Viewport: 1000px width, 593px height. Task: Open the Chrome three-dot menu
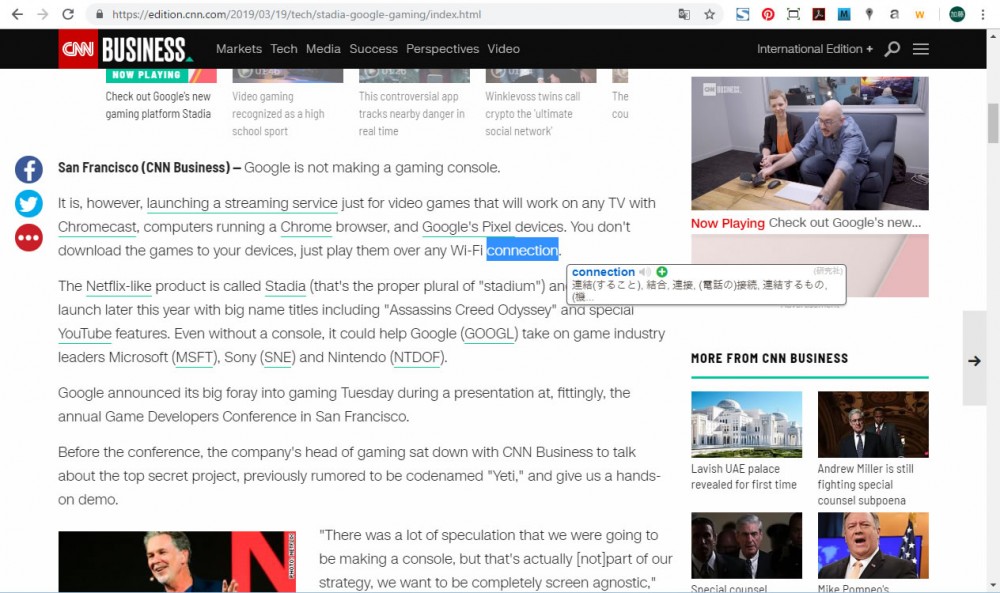[x=983, y=14]
